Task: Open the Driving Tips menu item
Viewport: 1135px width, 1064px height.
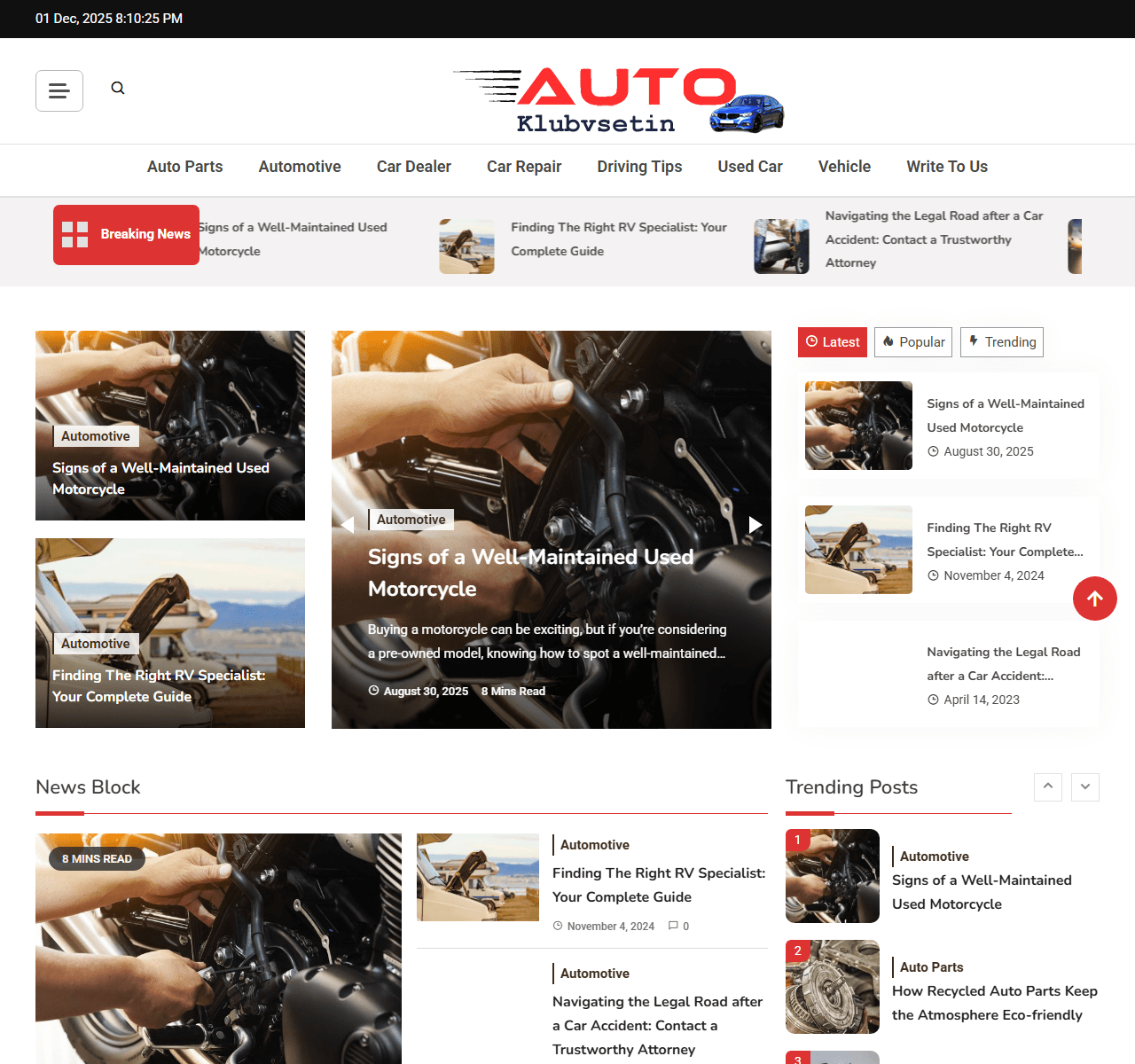Action: click(x=639, y=167)
